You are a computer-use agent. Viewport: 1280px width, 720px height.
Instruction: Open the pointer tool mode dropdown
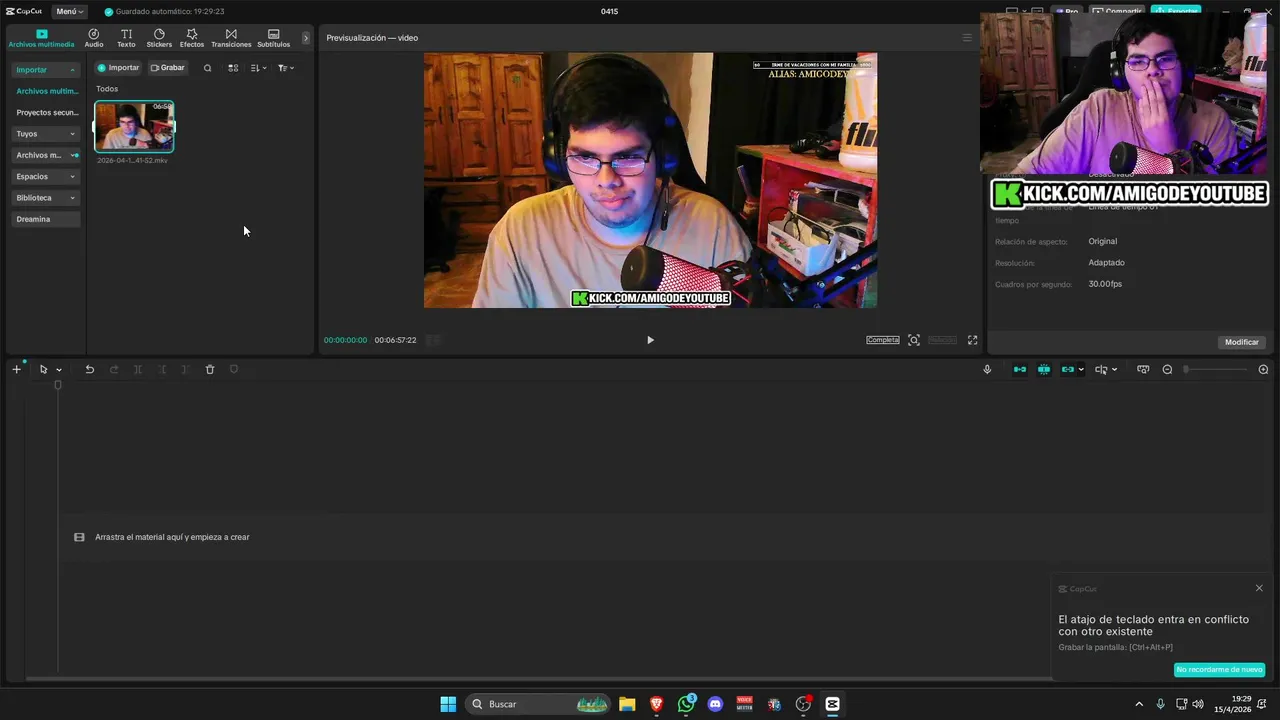(x=59, y=370)
